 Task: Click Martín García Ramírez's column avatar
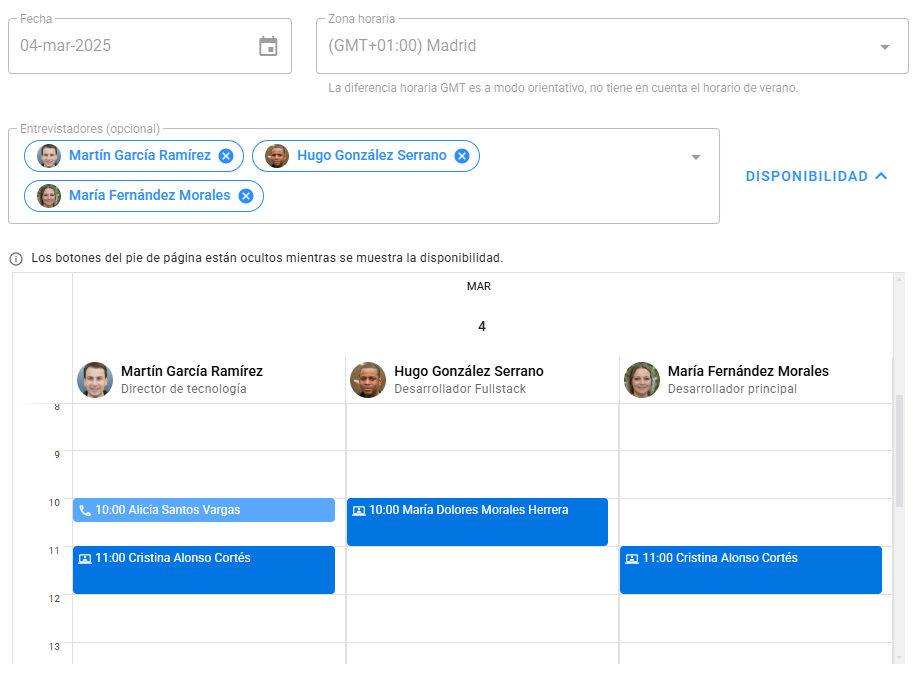pyautogui.click(x=95, y=380)
